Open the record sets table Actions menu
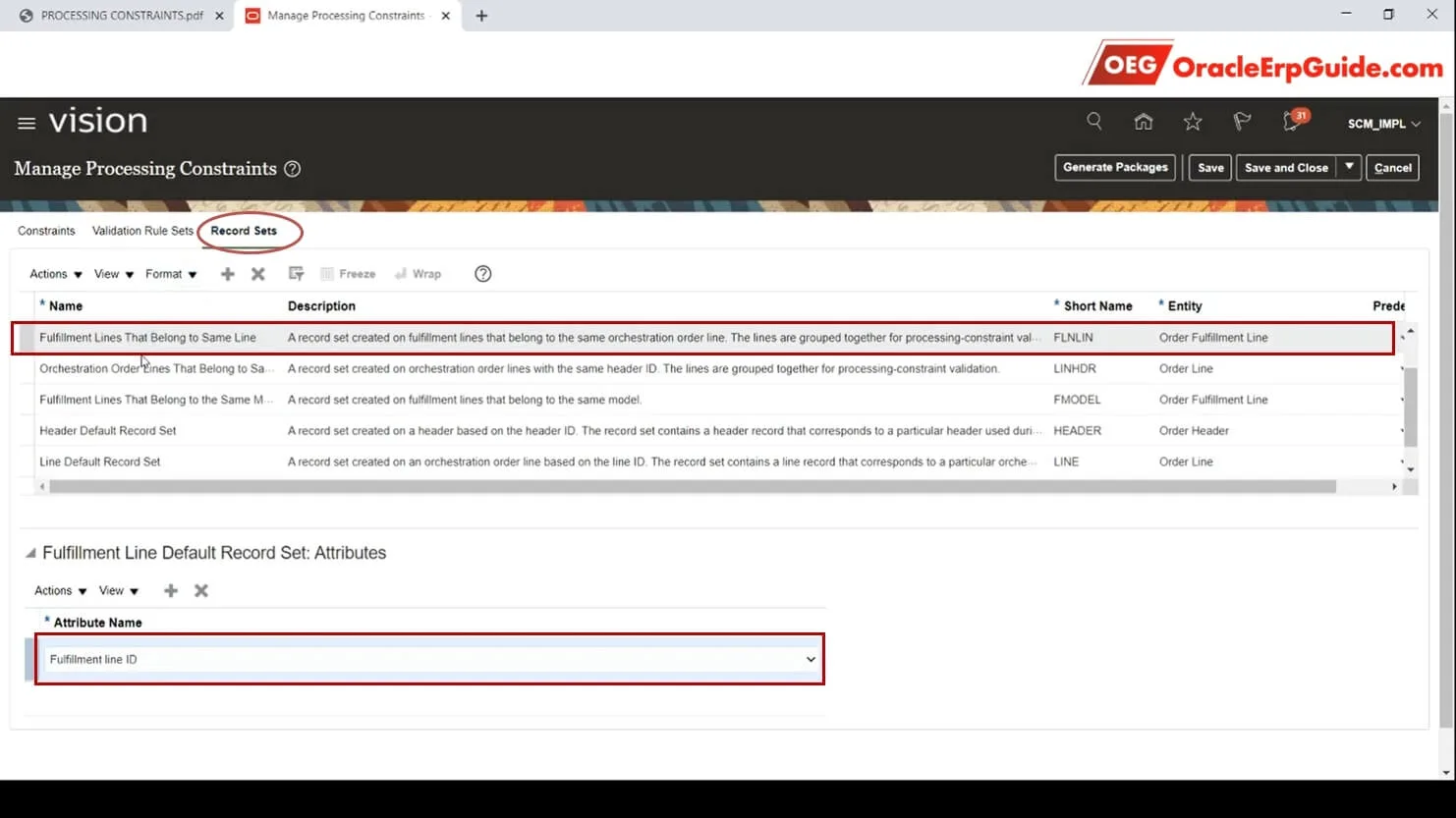This screenshot has height=818, width=1456. pyautogui.click(x=55, y=274)
